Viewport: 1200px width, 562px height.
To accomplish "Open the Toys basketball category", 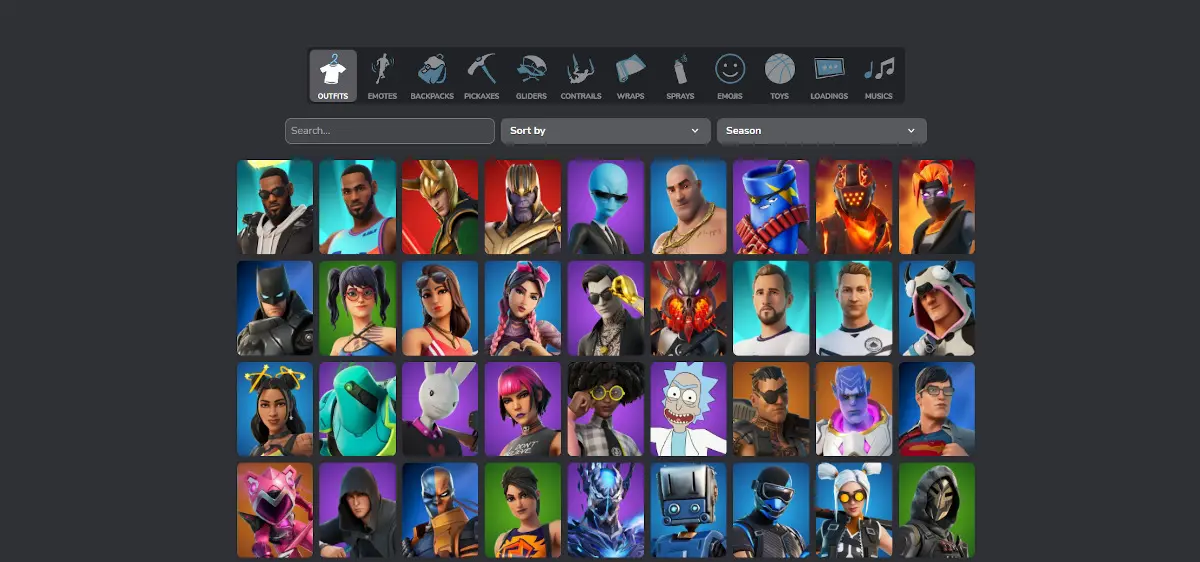I will (x=780, y=76).
